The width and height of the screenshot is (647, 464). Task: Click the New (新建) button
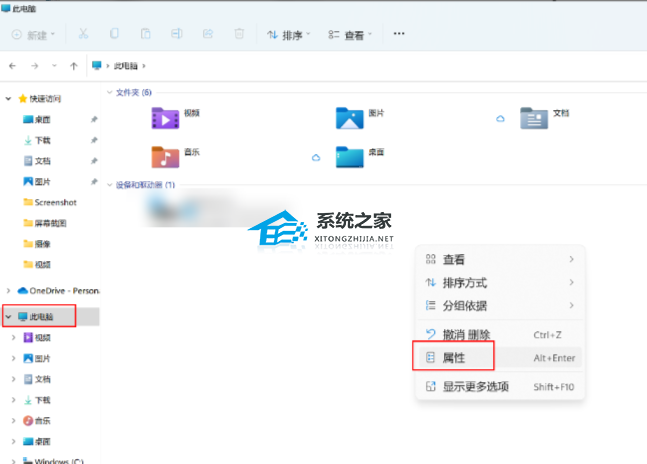click(33, 35)
